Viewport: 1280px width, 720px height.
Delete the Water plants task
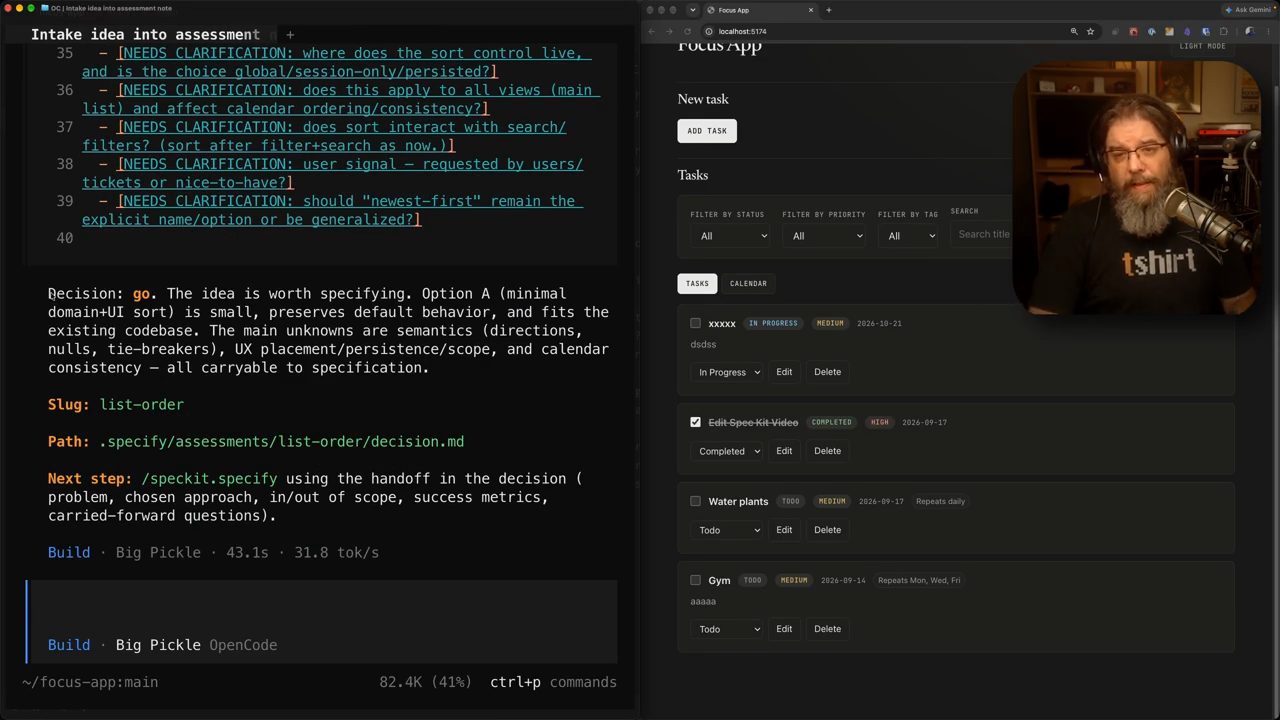pyautogui.click(x=827, y=530)
